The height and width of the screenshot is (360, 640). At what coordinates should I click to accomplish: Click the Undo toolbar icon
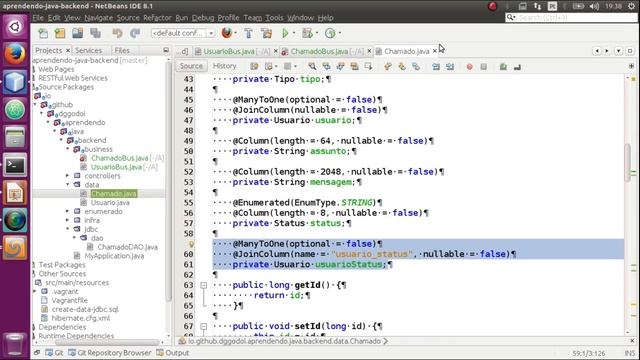(117, 33)
